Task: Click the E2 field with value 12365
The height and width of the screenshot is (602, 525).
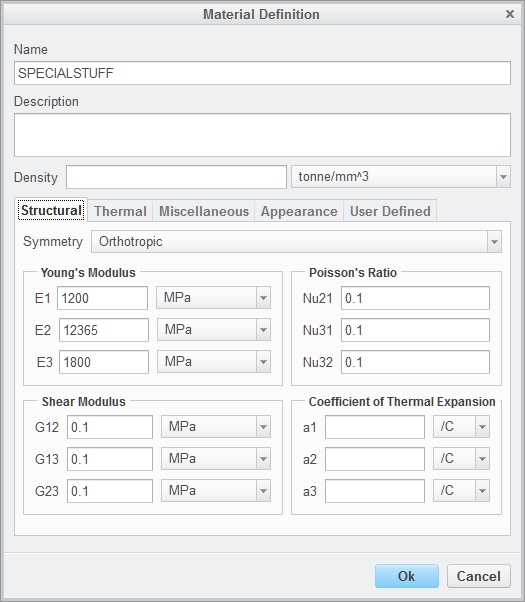Action: (x=104, y=330)
